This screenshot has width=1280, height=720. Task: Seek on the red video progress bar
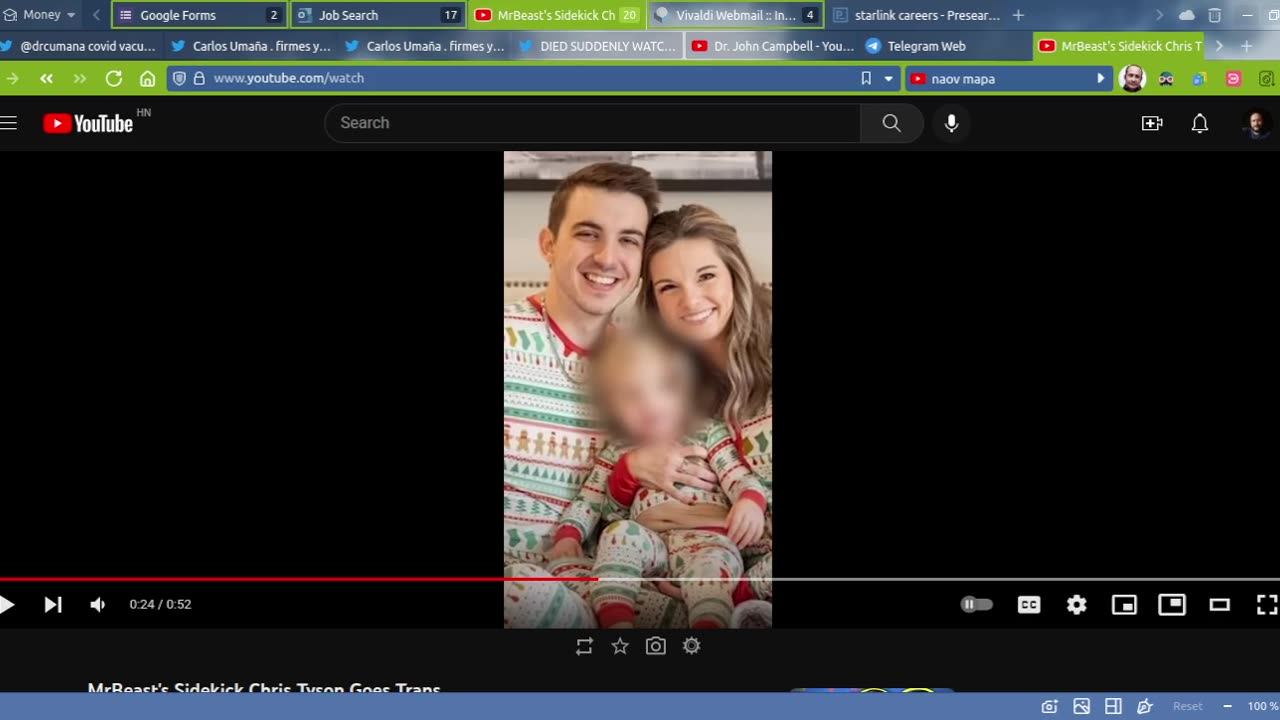coord(299,579)
